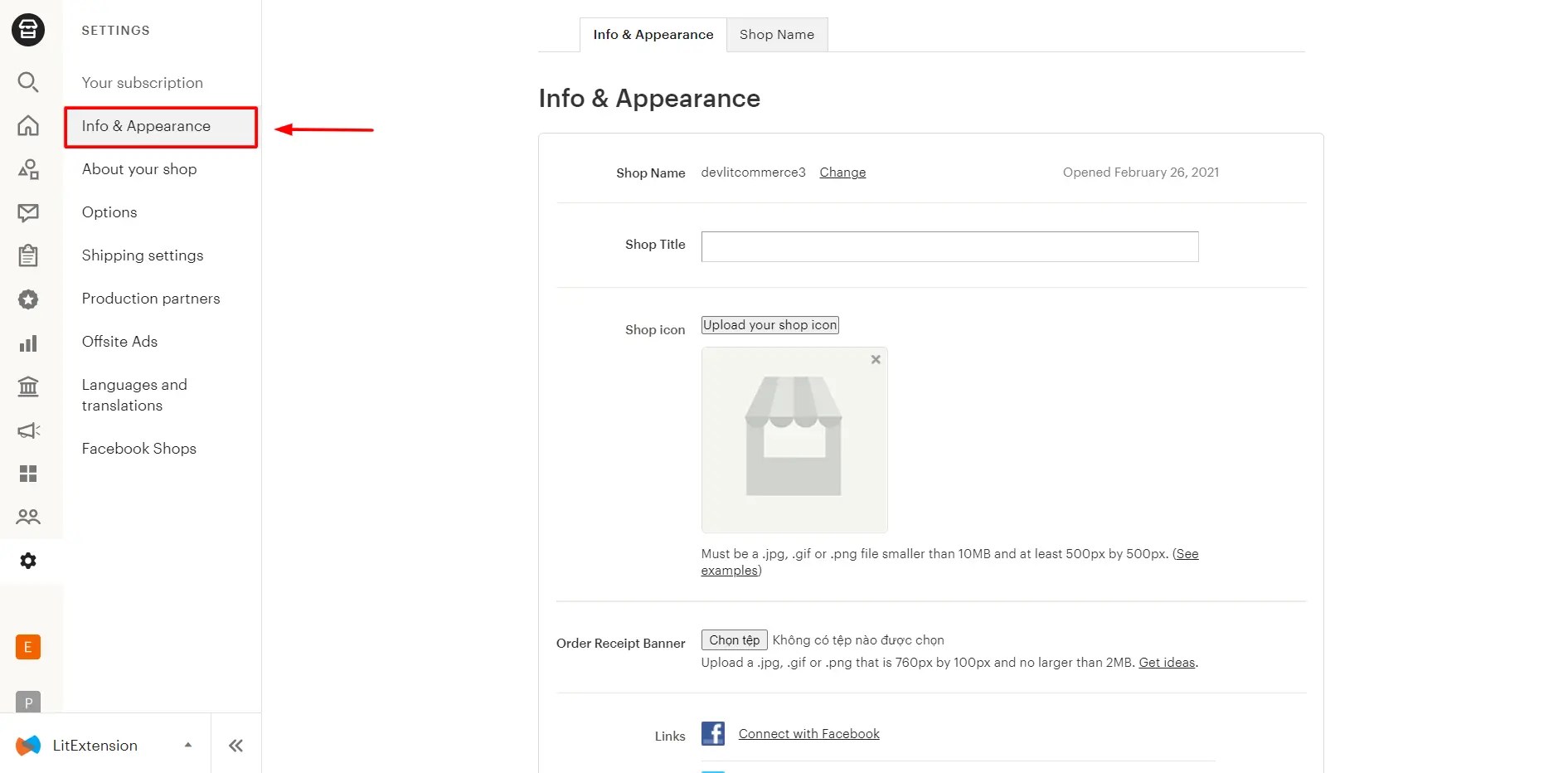Click Change next to the shop name
1568x773 pixels.
[842, 172]
